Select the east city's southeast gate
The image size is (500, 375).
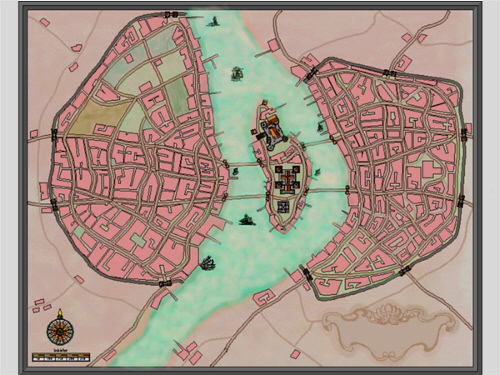tap(405, 271)
